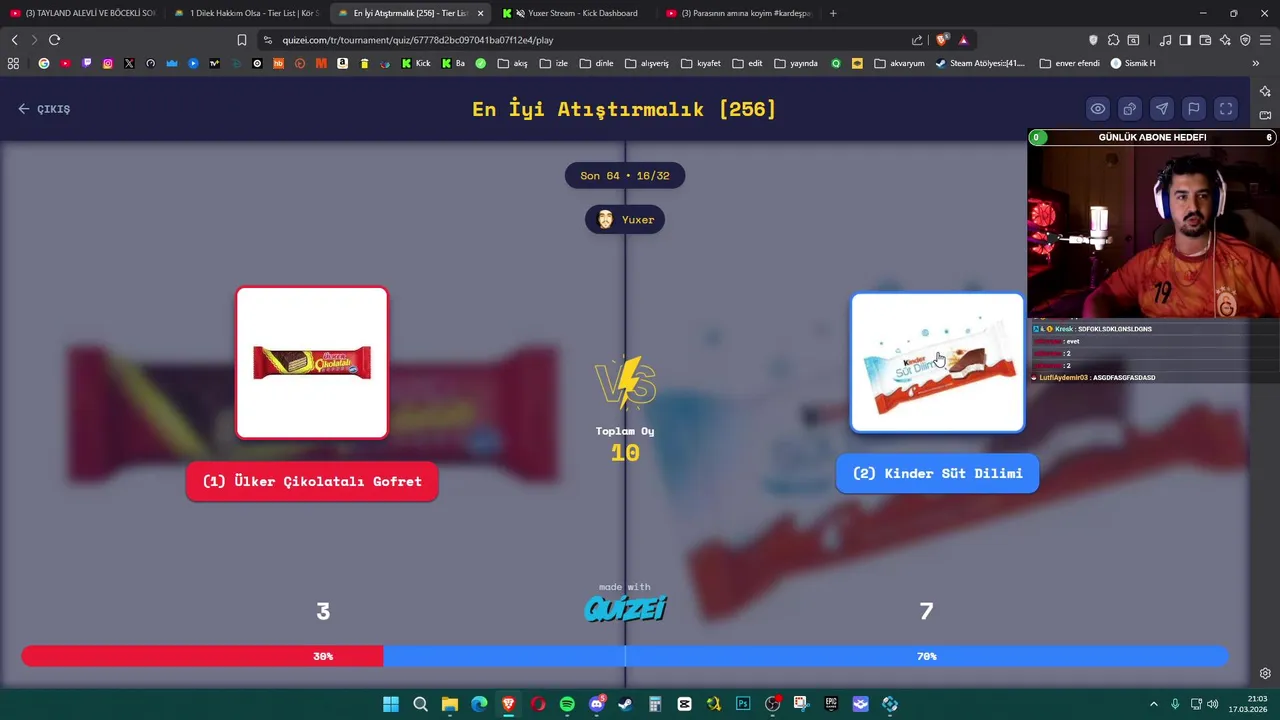Open OBS Studio from the taskbar

click(x=772, y=704)
